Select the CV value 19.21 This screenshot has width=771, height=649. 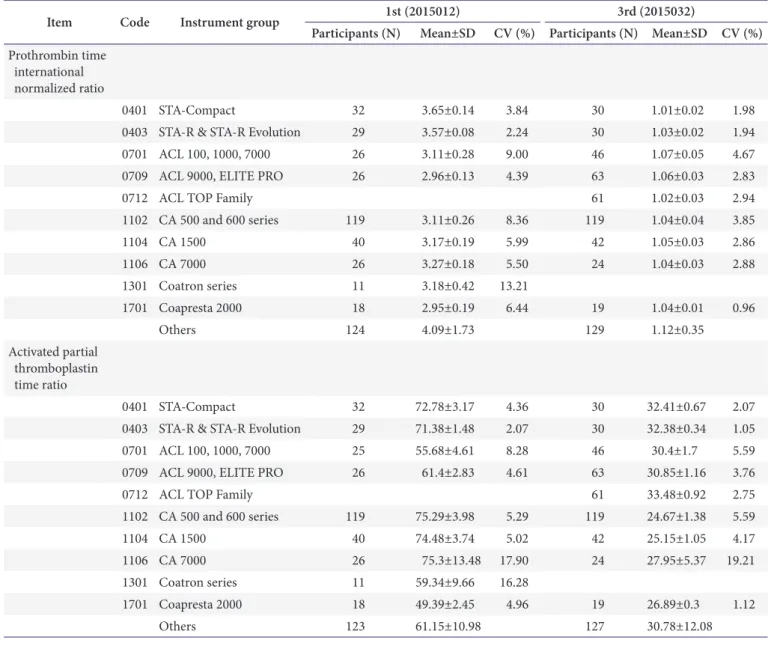click(741, 560)
